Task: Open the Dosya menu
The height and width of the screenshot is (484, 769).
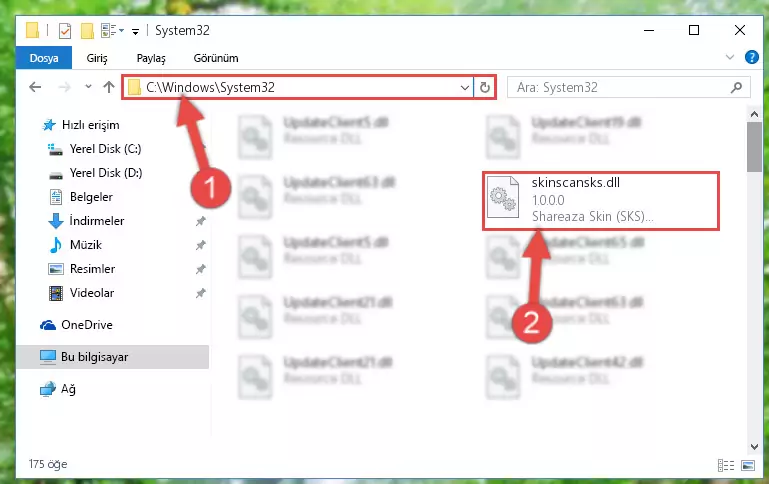Action: (44, 58)
